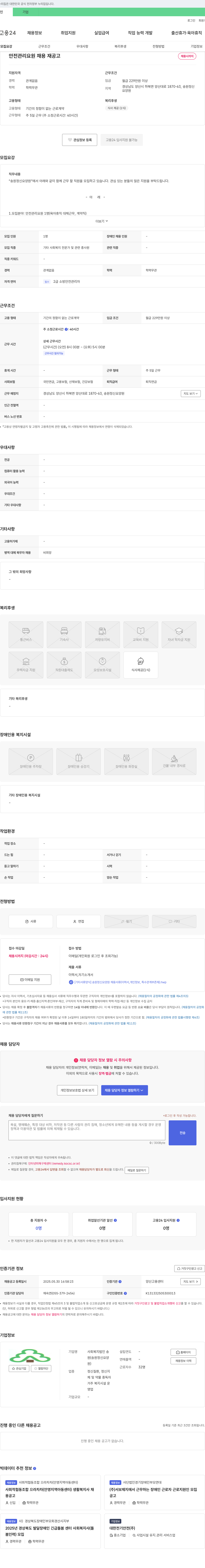
Task: Select the 모성보호시설 welfare icon
Action: click(x=102, y=665)
